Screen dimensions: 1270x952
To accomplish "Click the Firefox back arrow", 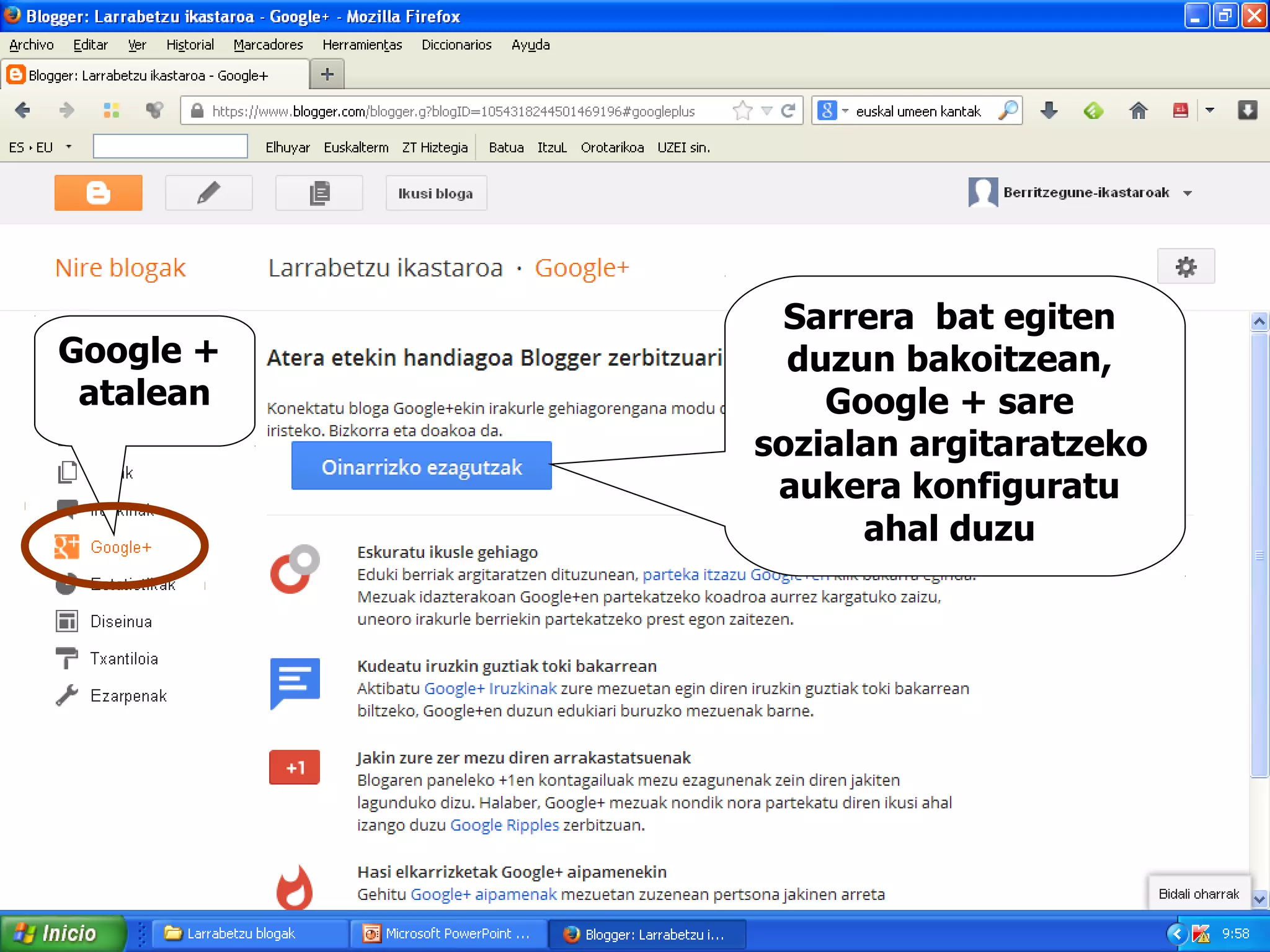I will pos(23,110).
